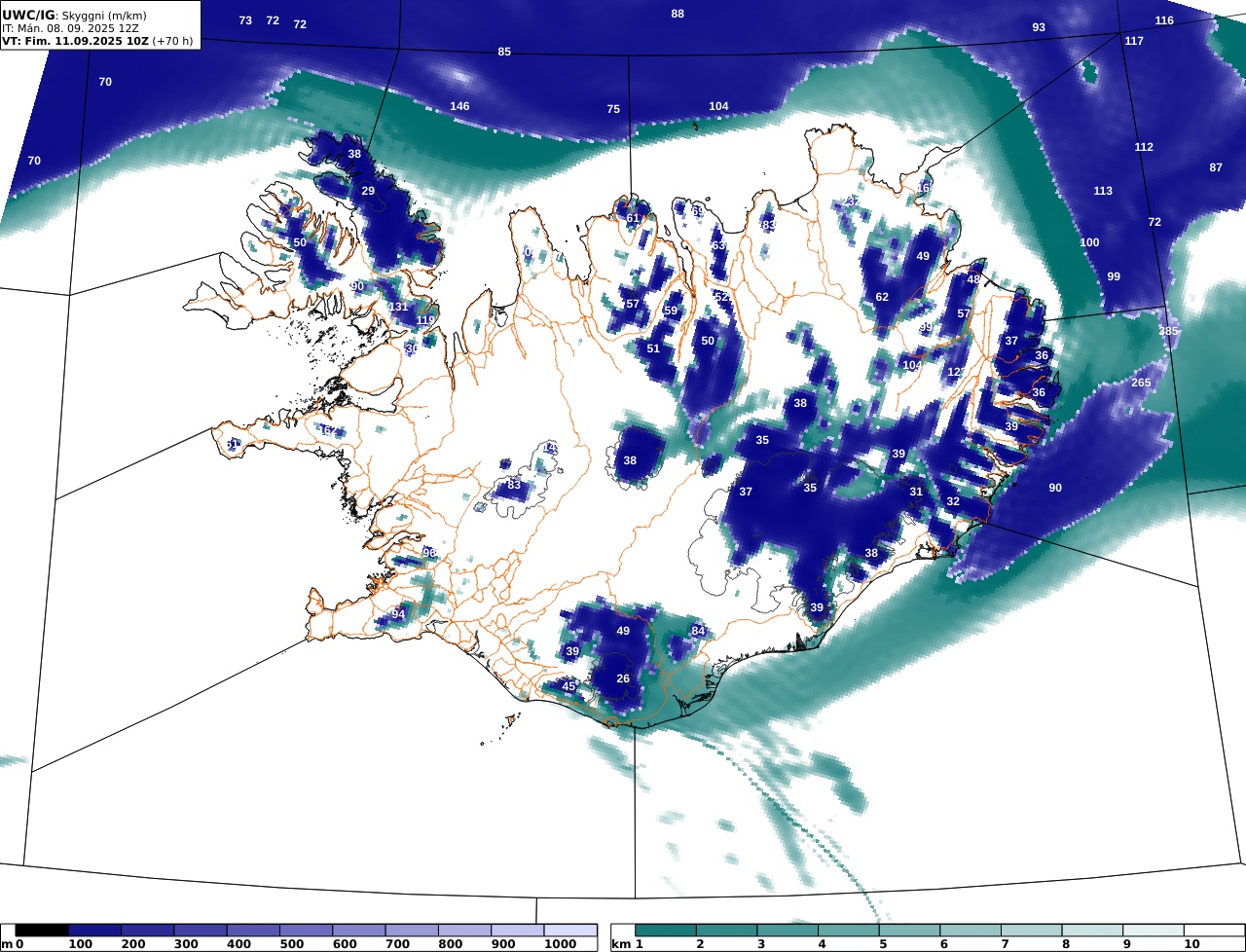
Task: Select the value 51 in north Iceland
Action: (x=653, y=348)
